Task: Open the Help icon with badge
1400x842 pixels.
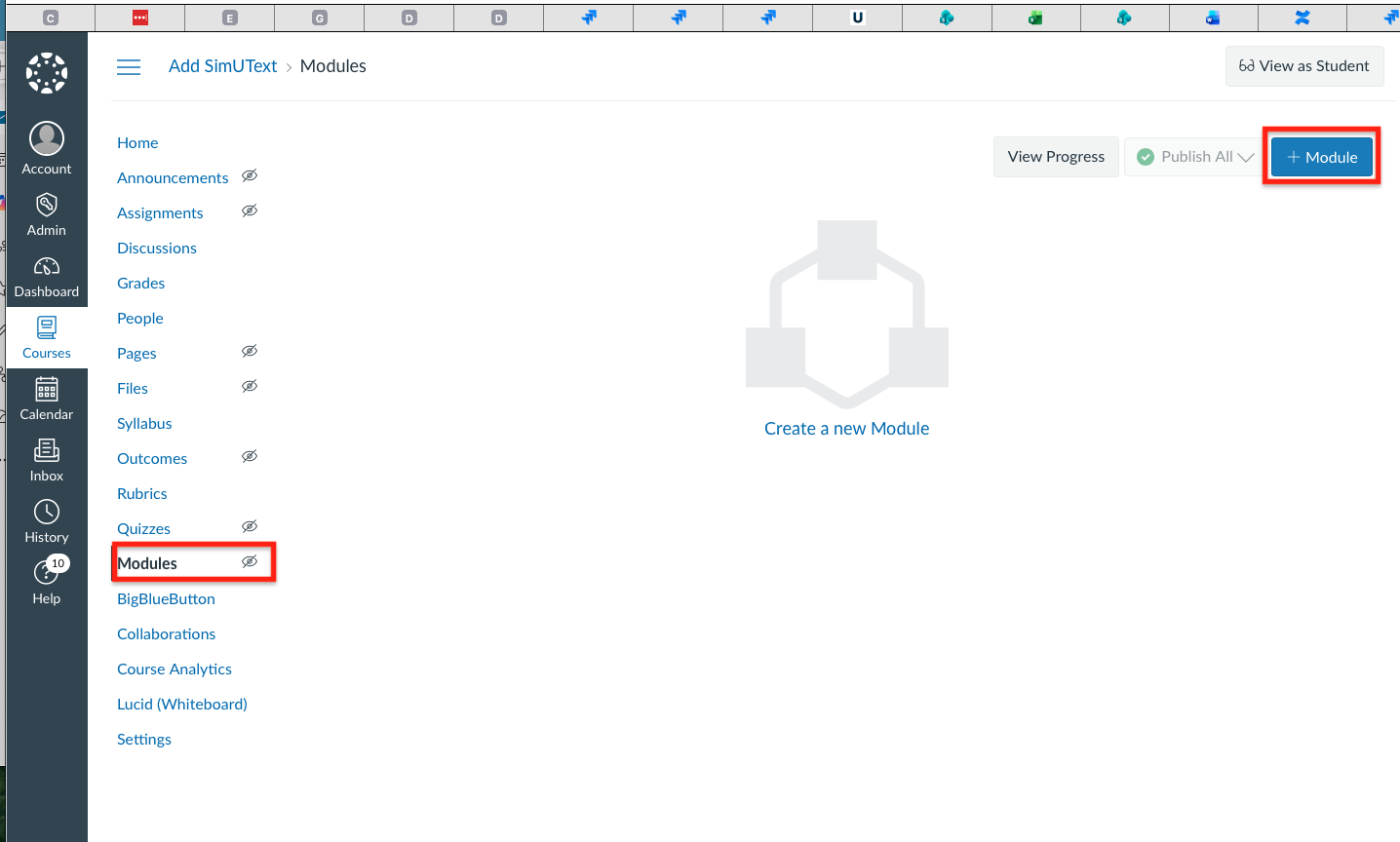Action: click(x=47, y=574)
